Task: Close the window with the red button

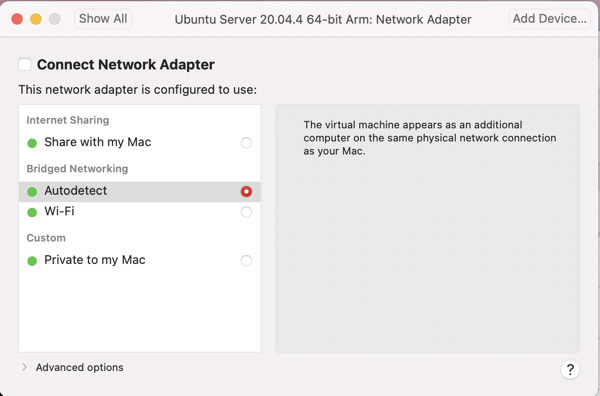Action: (x=17, y=19)
